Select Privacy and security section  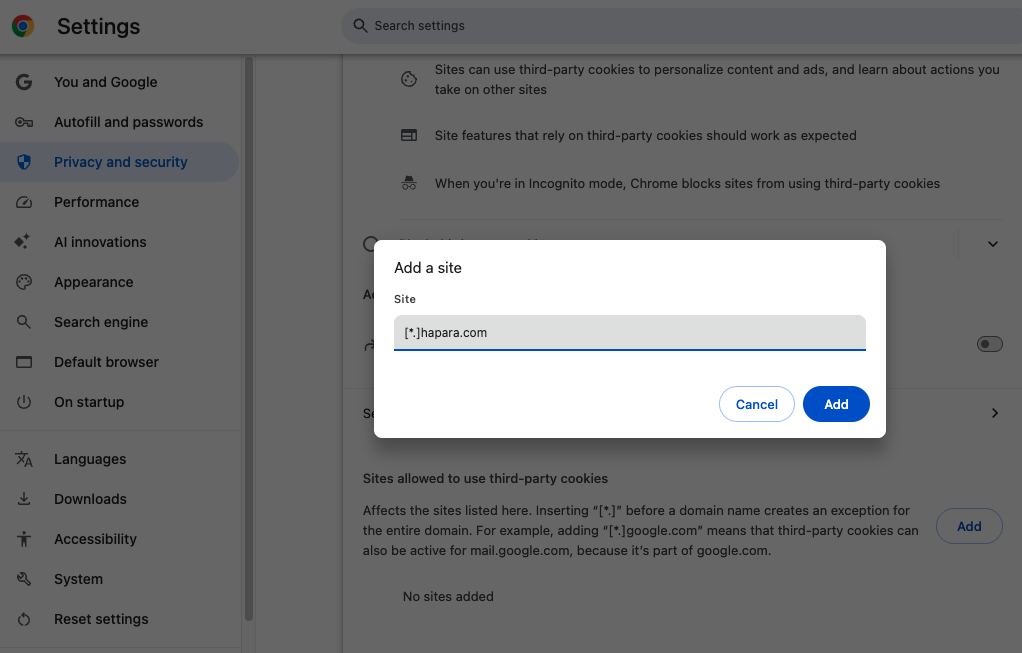[x=119, y=162]
